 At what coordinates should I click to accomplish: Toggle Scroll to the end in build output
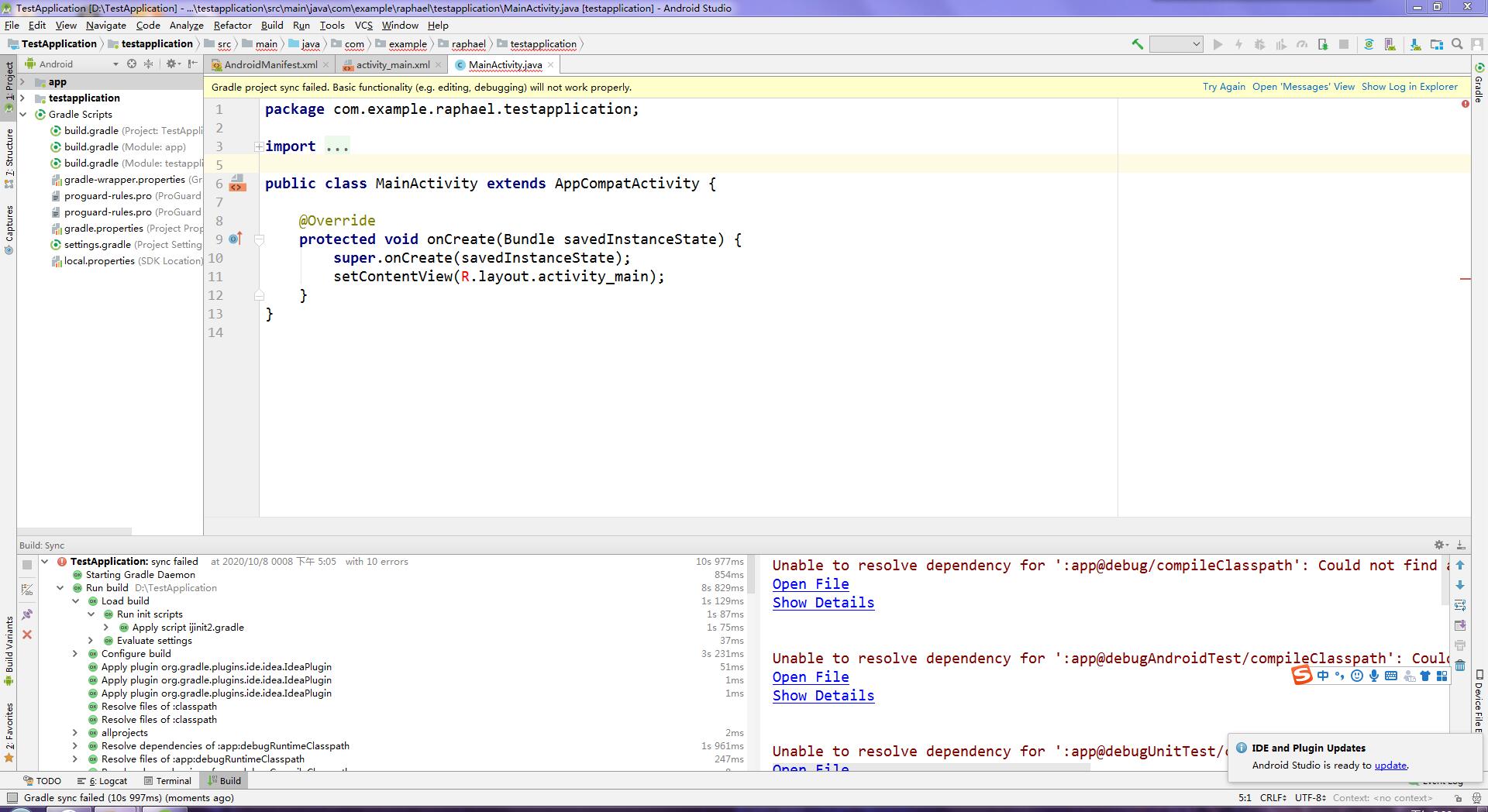click(1460, 625)
